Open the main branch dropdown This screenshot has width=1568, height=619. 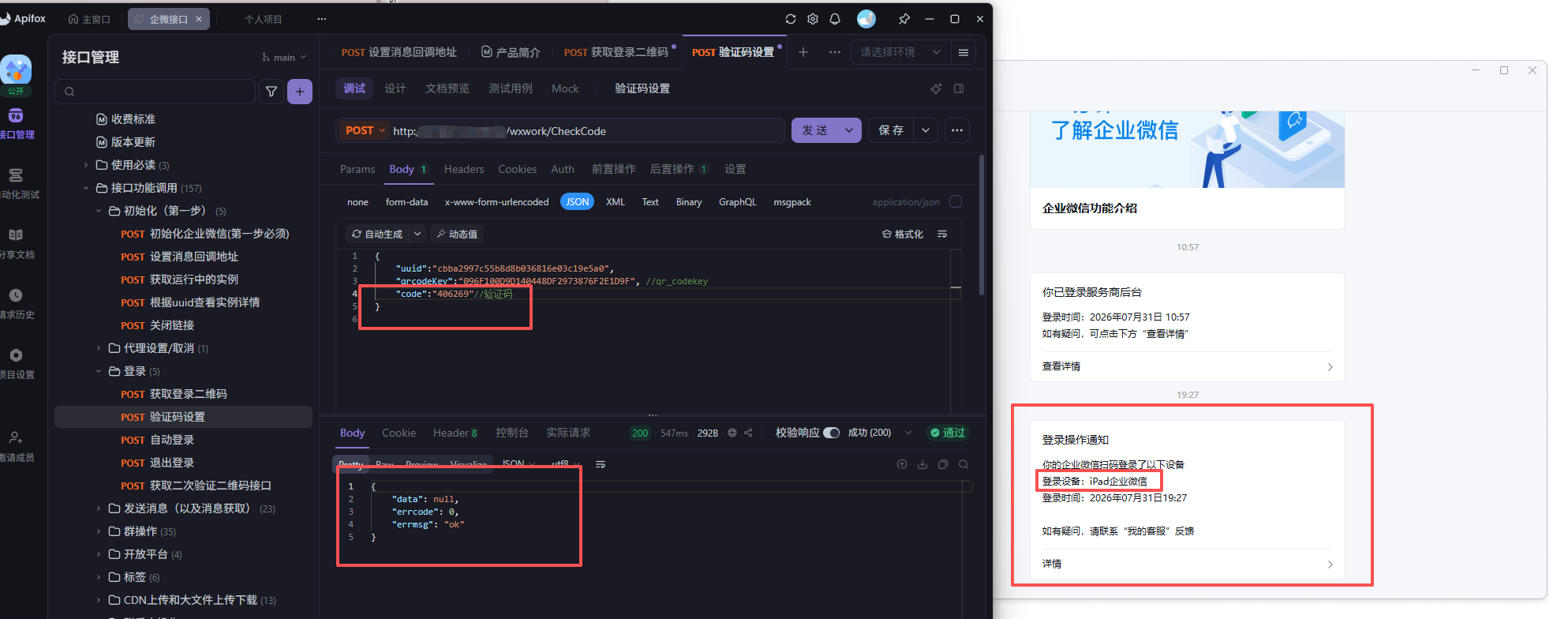click(284, 57)
